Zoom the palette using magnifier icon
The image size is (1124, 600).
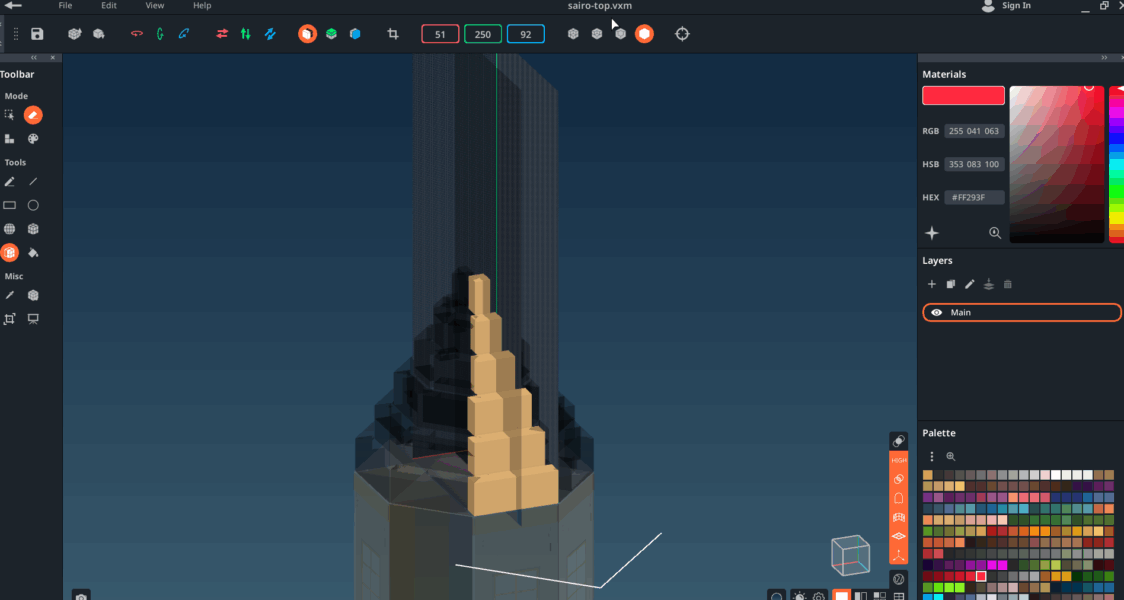951,456
